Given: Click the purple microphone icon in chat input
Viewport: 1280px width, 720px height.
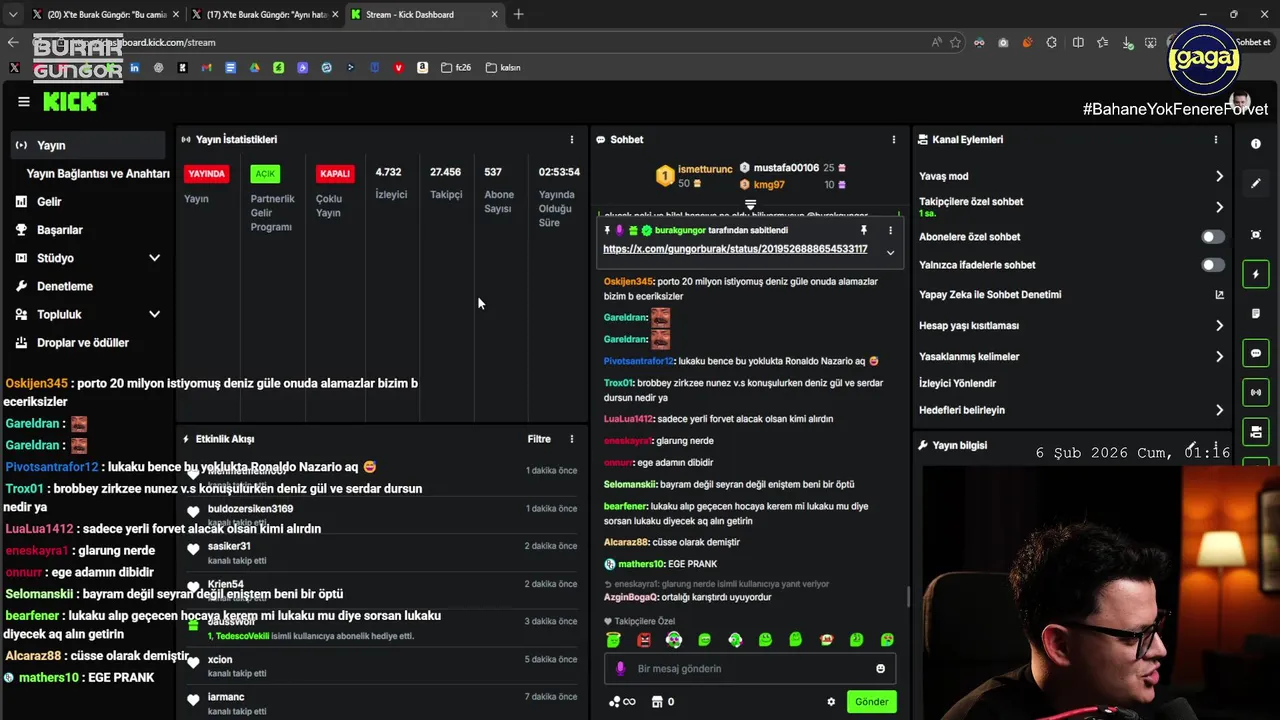Looking at the screenshot, I should click(620, 669).
